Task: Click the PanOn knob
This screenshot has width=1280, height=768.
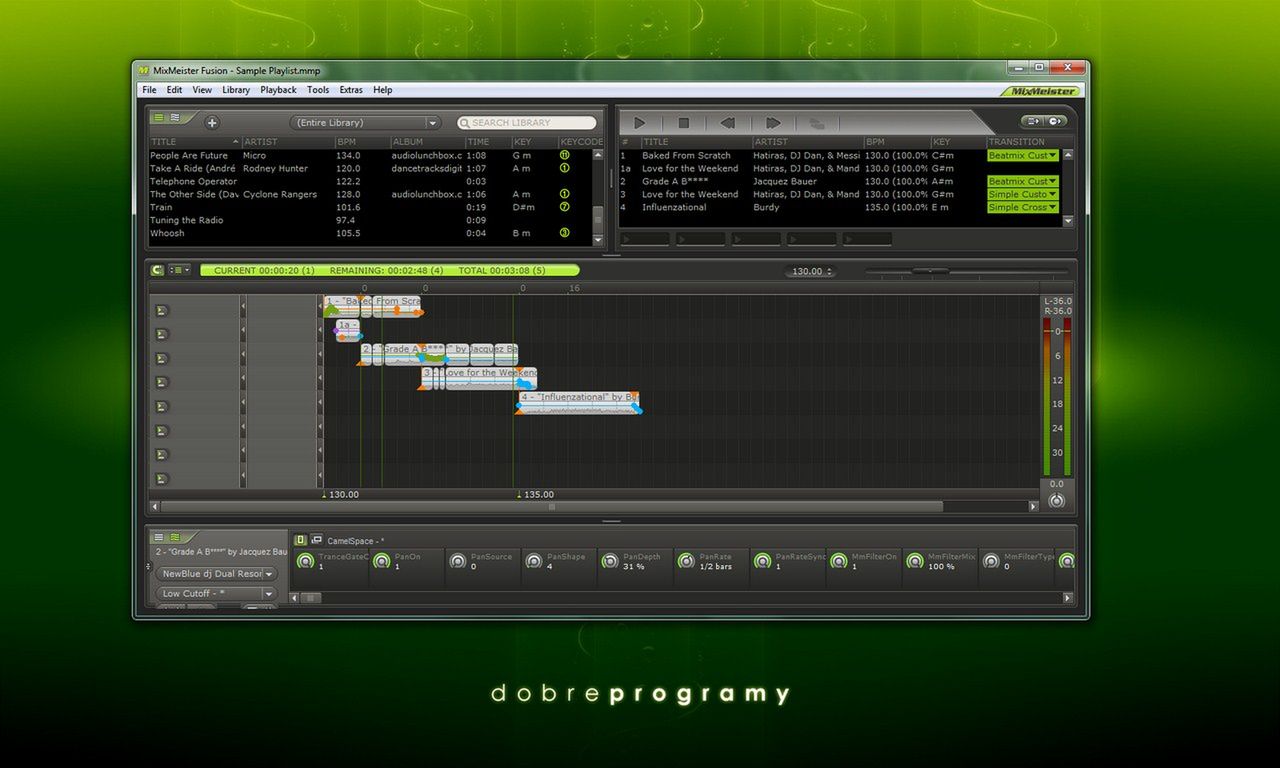Action: [382, 562]
